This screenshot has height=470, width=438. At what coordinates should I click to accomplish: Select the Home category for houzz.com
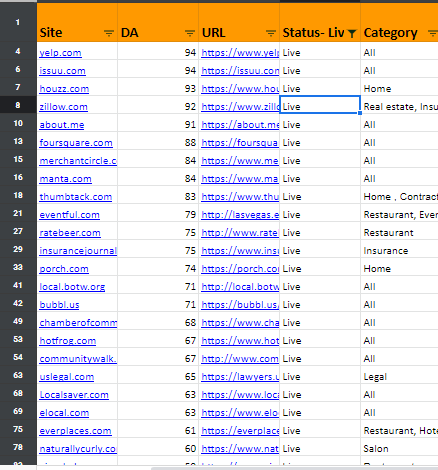click(399, 87)
